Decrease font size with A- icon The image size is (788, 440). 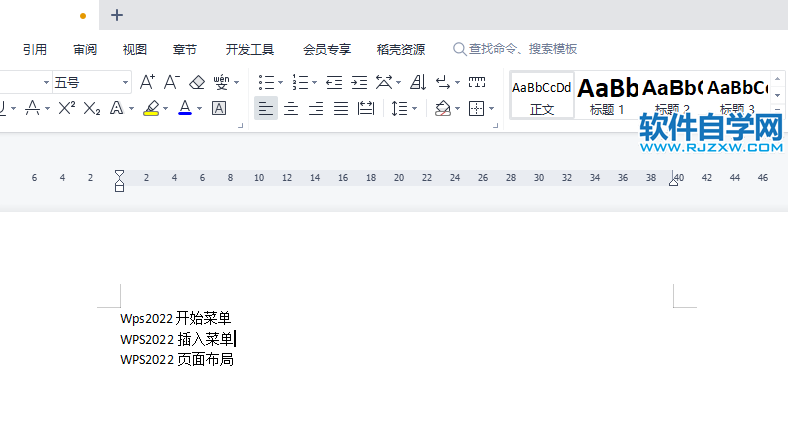pyautogui.click(x=171, y=82)
